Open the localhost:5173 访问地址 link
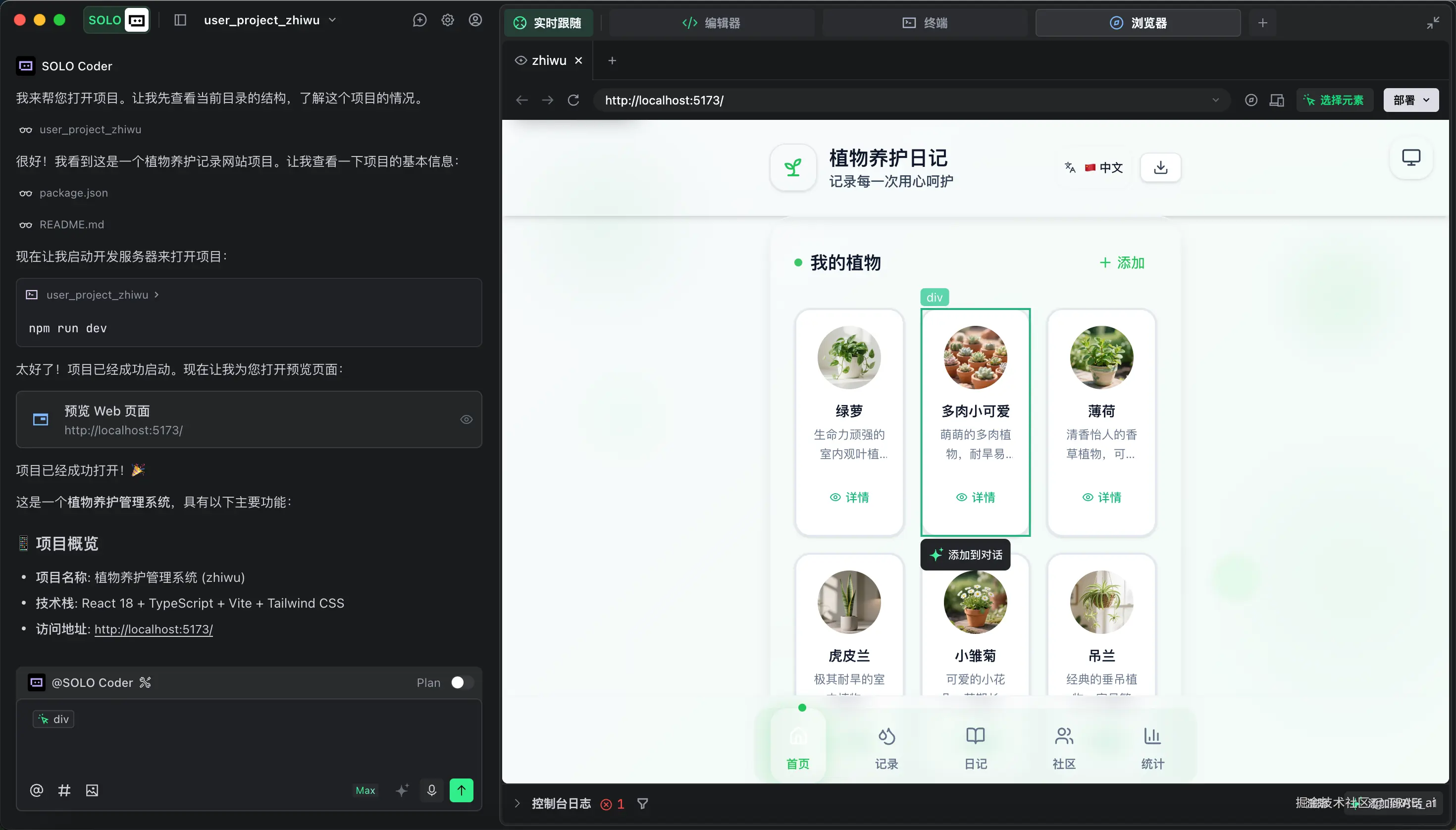The width and height of the screenshot is (1456, 830). pyautogui.click(x=154, y=629)
